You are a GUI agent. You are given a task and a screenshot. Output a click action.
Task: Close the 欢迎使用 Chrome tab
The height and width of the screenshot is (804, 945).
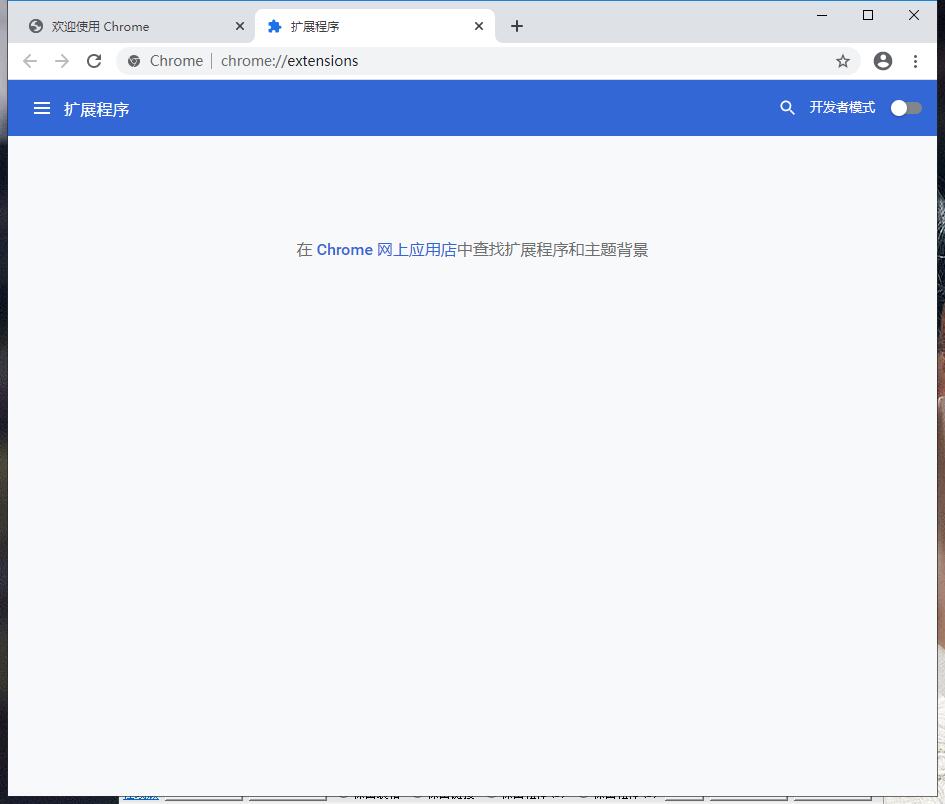(x=239, y=26)
